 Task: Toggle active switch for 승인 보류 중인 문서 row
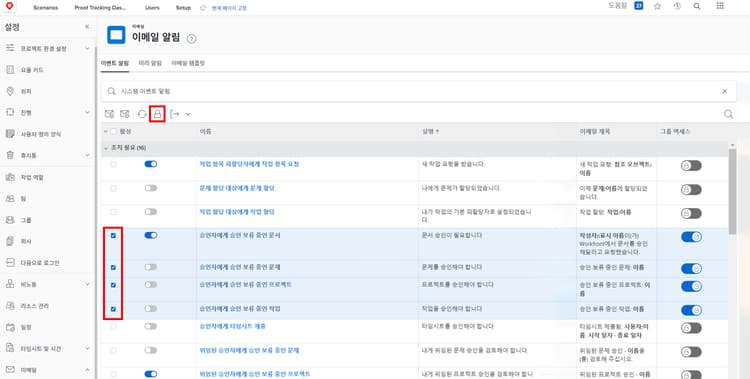[x=151, y=235]
